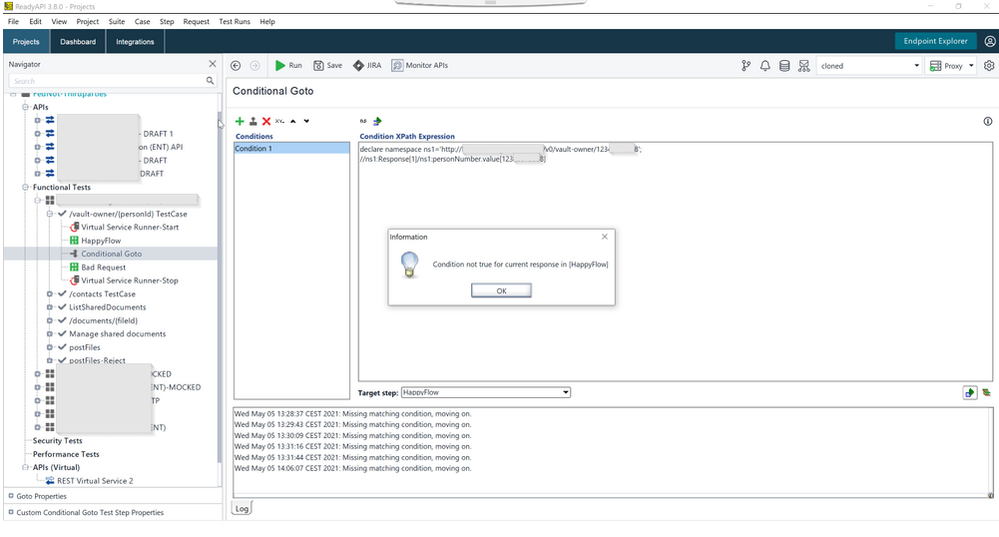Click OK in the Information dialog
The height and width of the screenshot is (537, 999).
click(501, 290)
